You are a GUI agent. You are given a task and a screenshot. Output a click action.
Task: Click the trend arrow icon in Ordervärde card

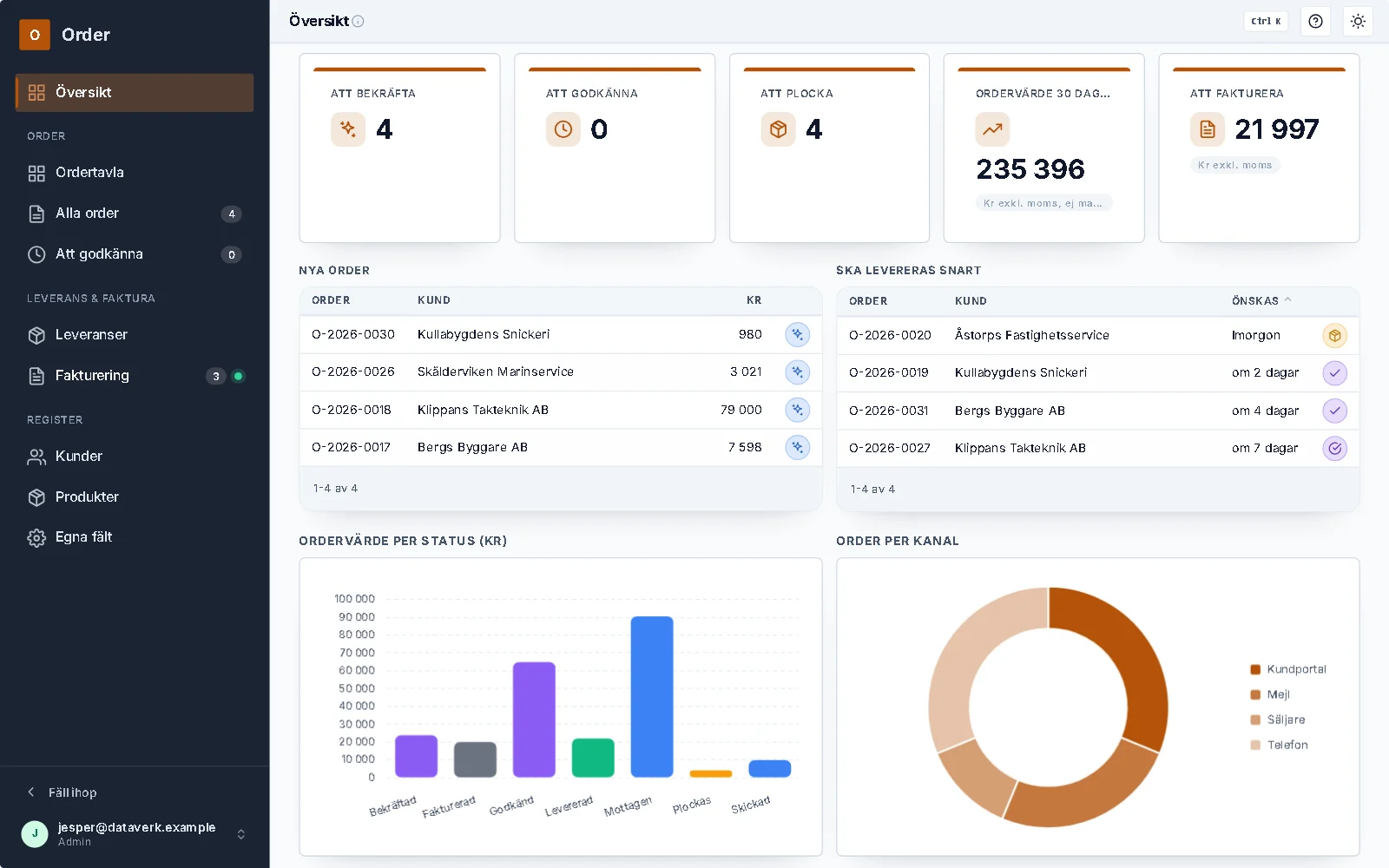[x=992, y=129]
